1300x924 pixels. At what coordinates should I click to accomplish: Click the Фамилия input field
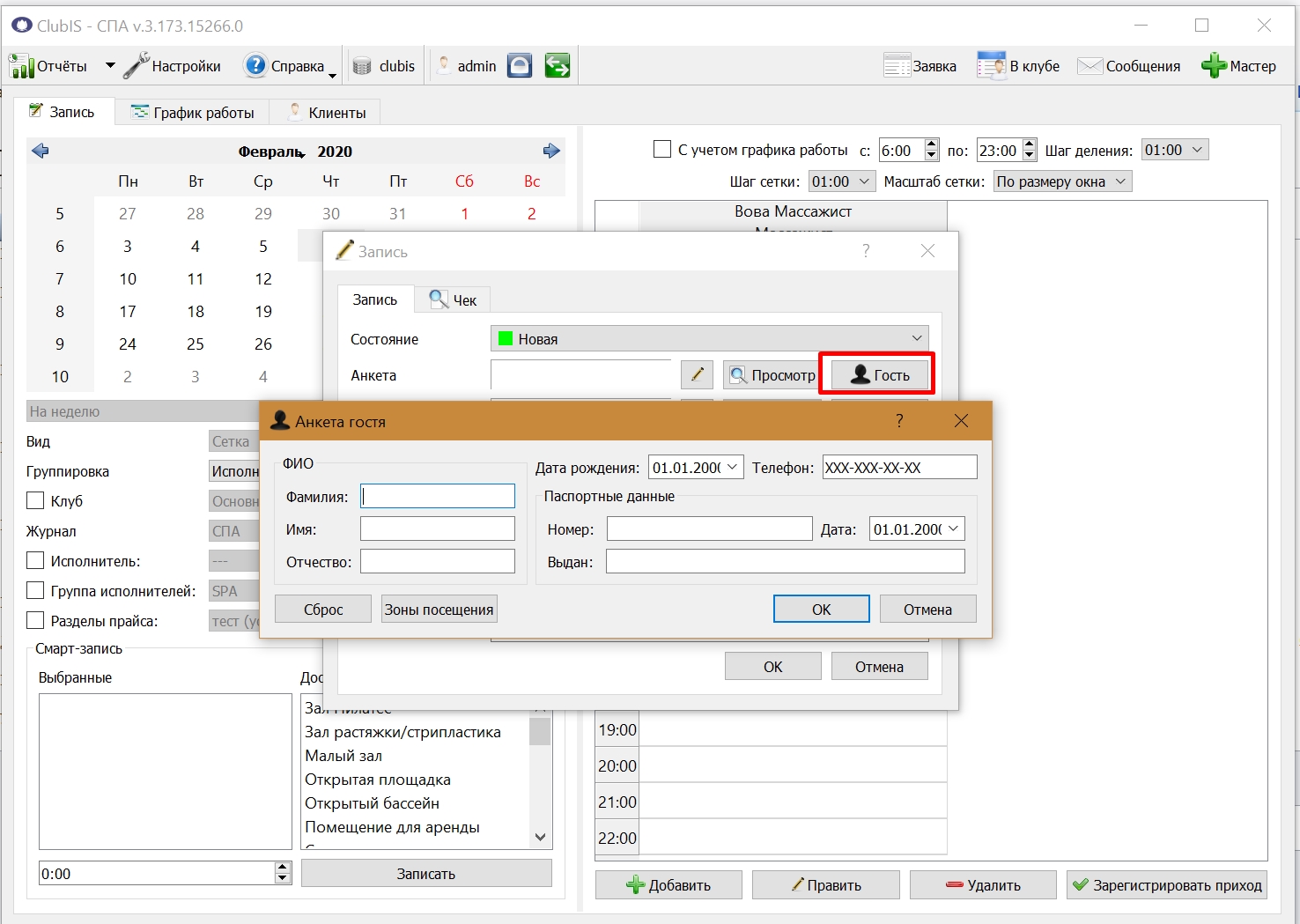pyautogui.click(x=438, y=496)
